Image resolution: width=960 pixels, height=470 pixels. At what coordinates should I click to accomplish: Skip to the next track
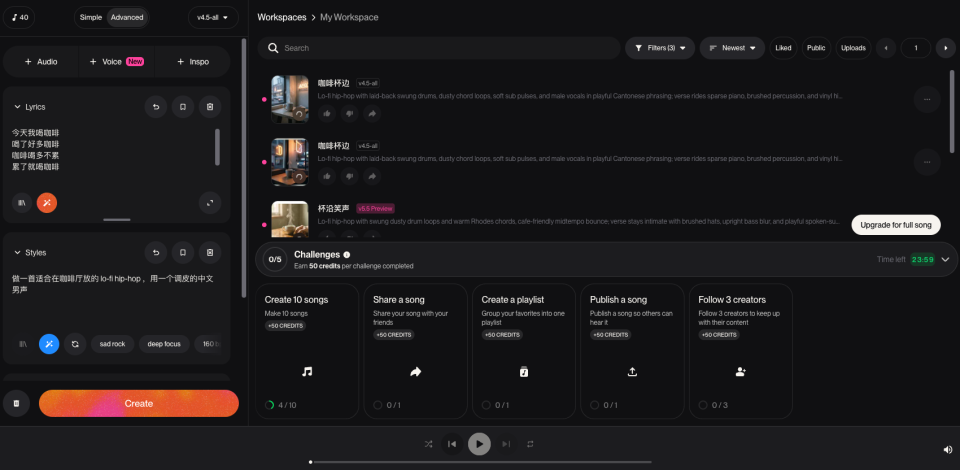coord(506,444)
